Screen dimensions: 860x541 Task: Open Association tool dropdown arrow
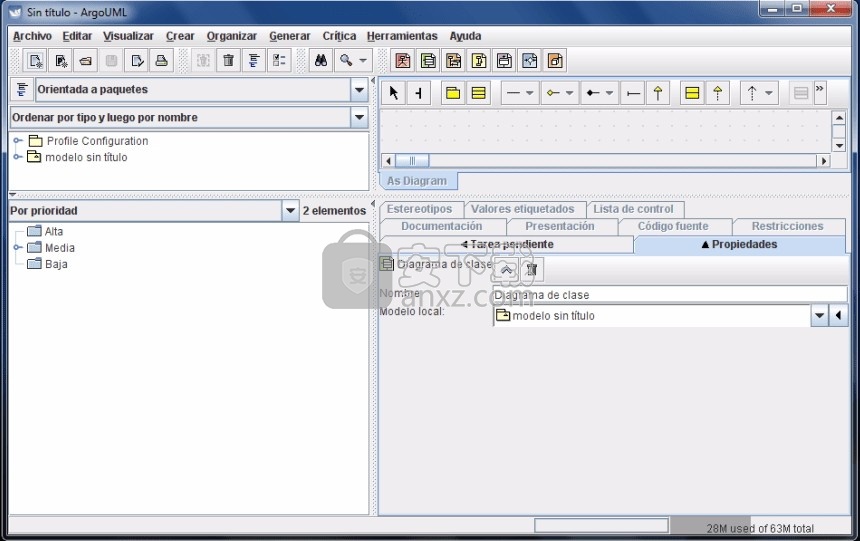point(529,93)
